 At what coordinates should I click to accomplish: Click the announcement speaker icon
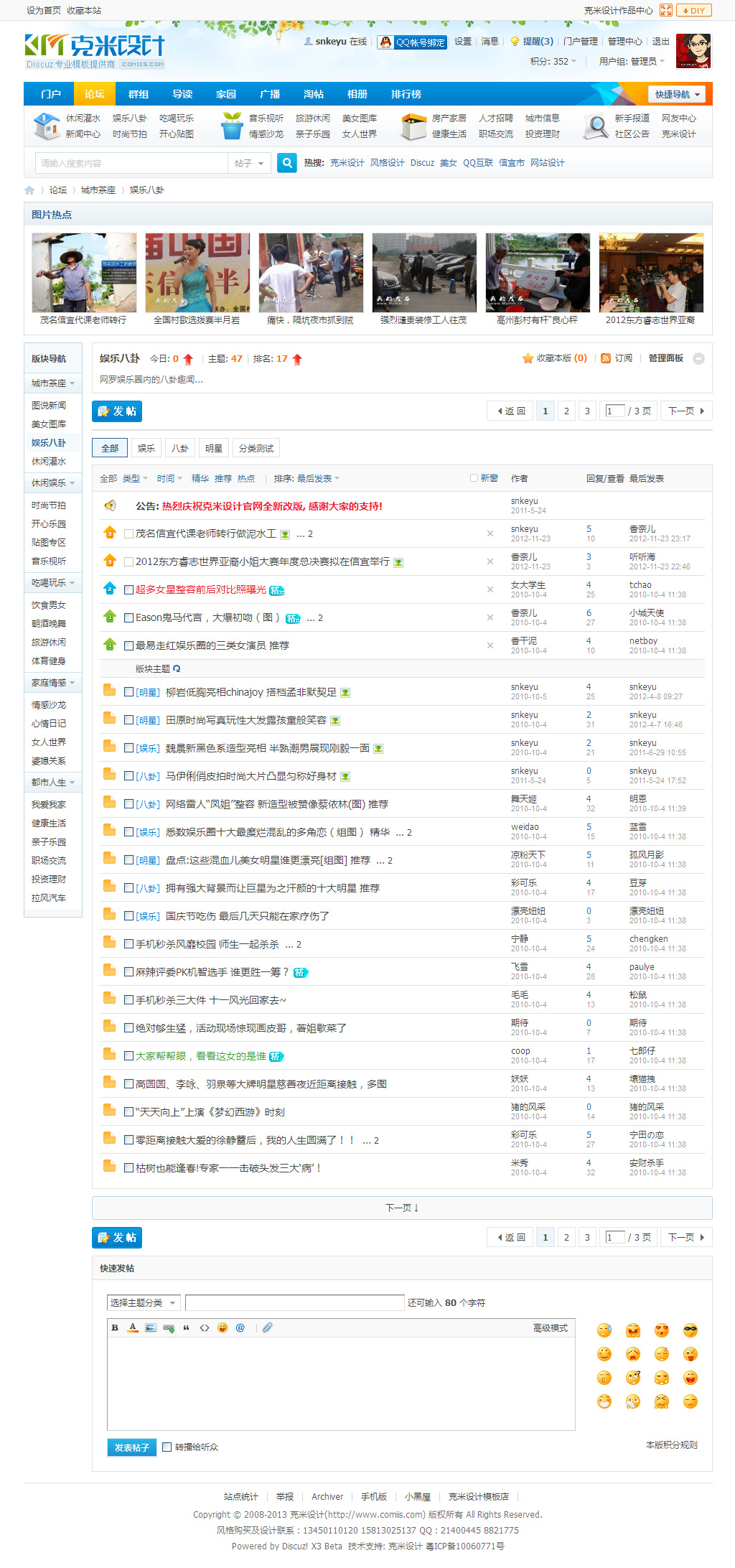coord(110,505)
